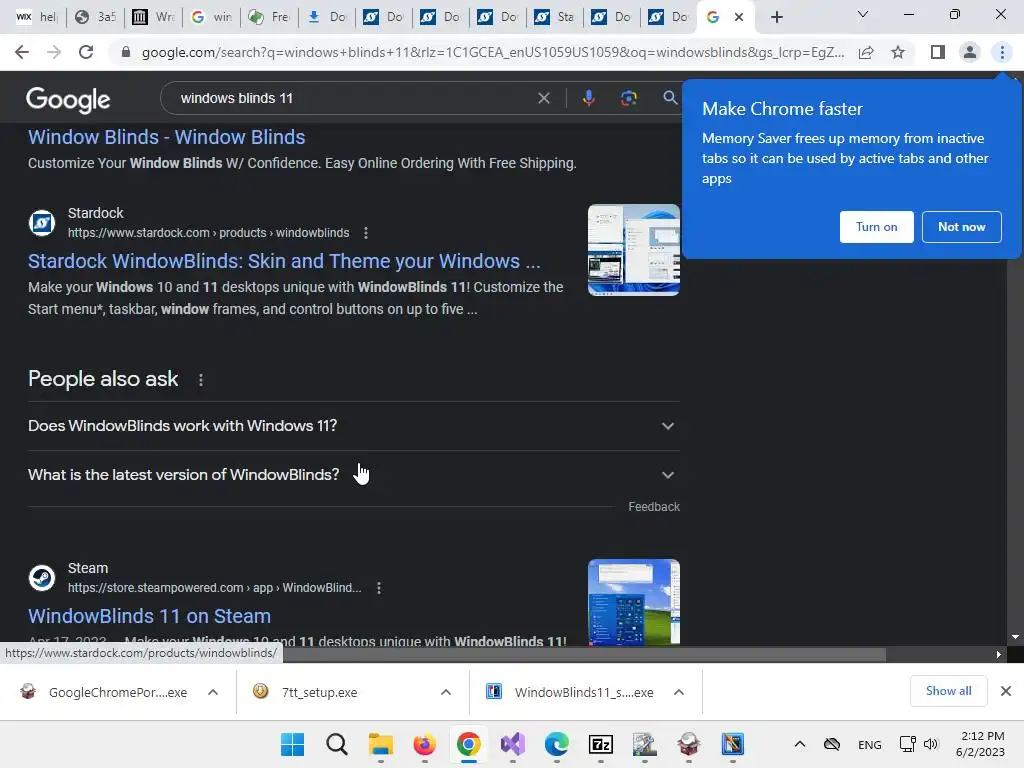Open WindowBlinds 11 on Steam link
This screenshot has width=1024, height=768.
[150, 616]
